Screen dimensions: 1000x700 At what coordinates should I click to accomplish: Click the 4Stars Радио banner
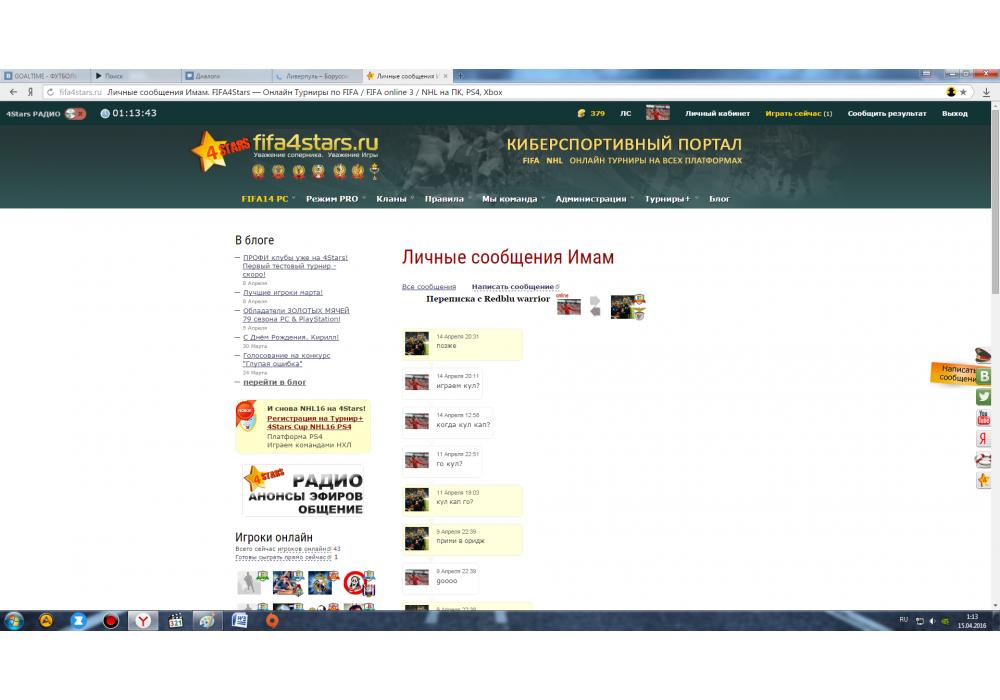pyautogui.click(x=304, y=490)
